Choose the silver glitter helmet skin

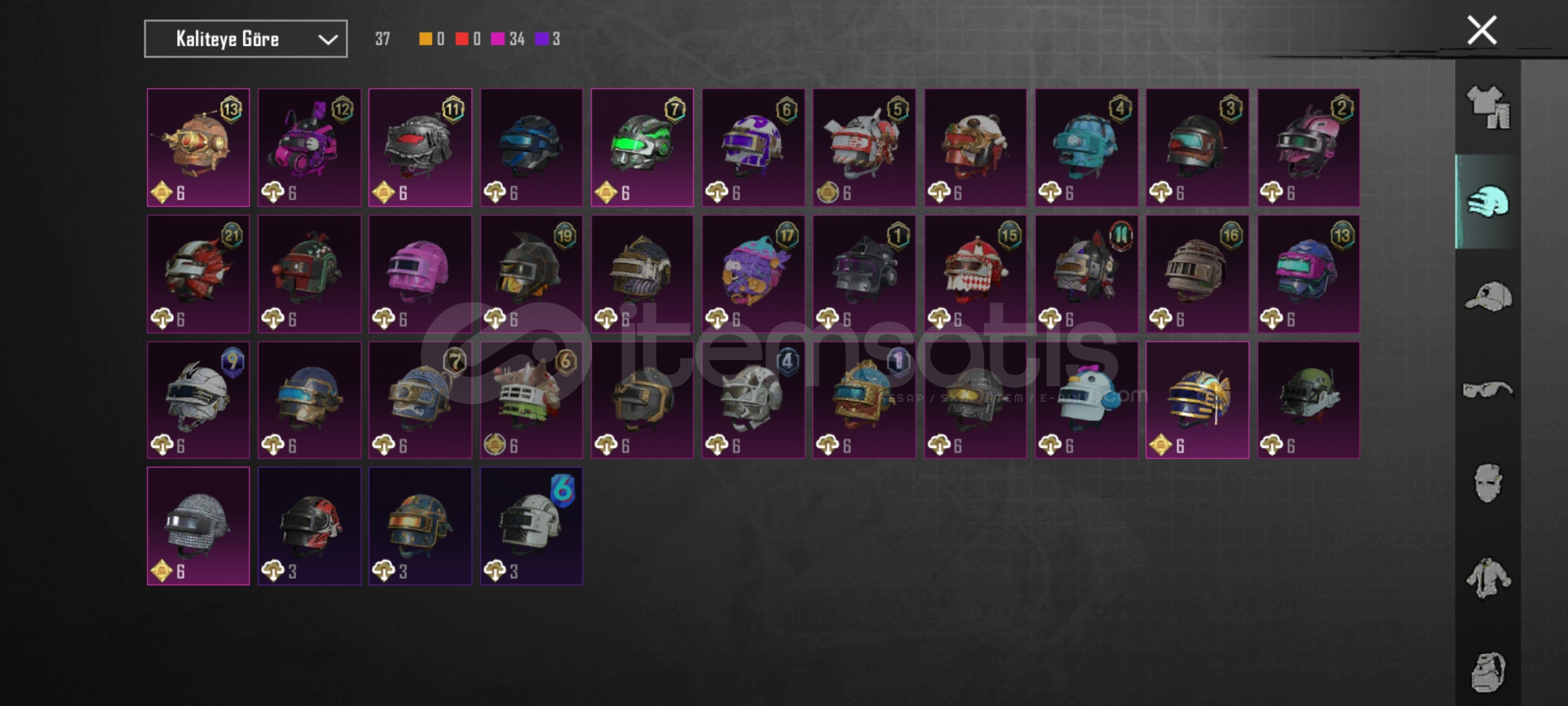click(198, 526)
